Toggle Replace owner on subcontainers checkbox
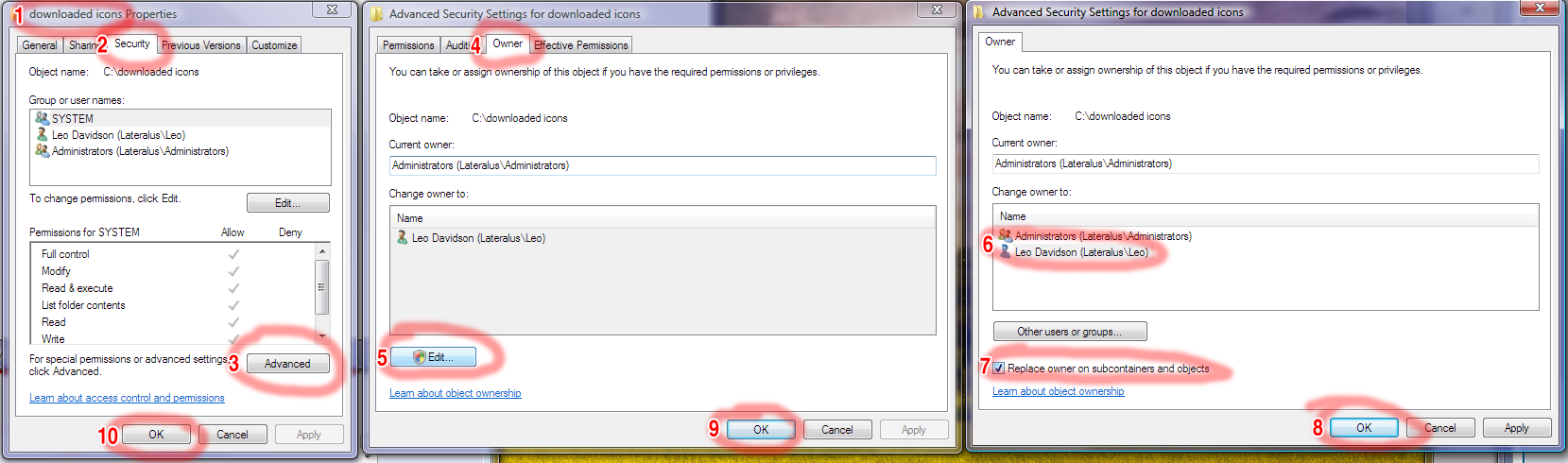 click(998, 369)
